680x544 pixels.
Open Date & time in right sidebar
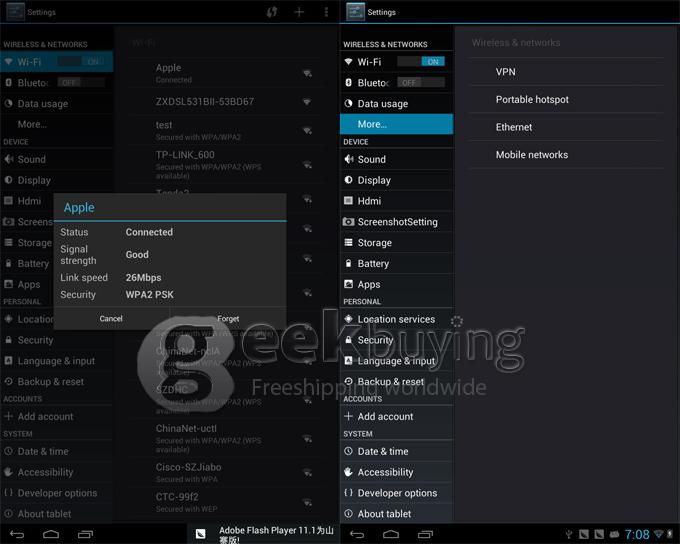(396, 451)
